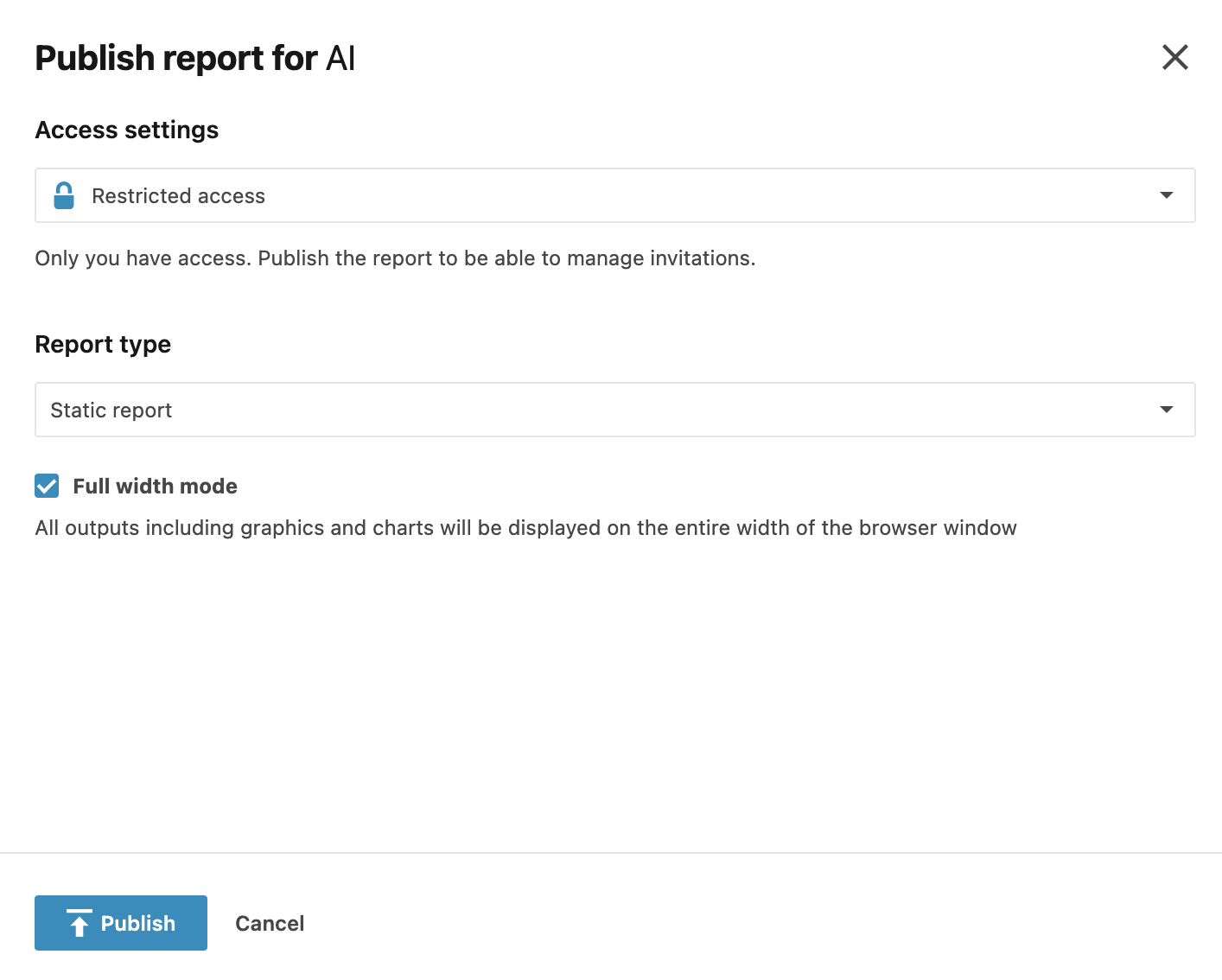This screenshot has width=1222, height=980.
Task: Click the full width mode description text
Action: tap(525, 528)
